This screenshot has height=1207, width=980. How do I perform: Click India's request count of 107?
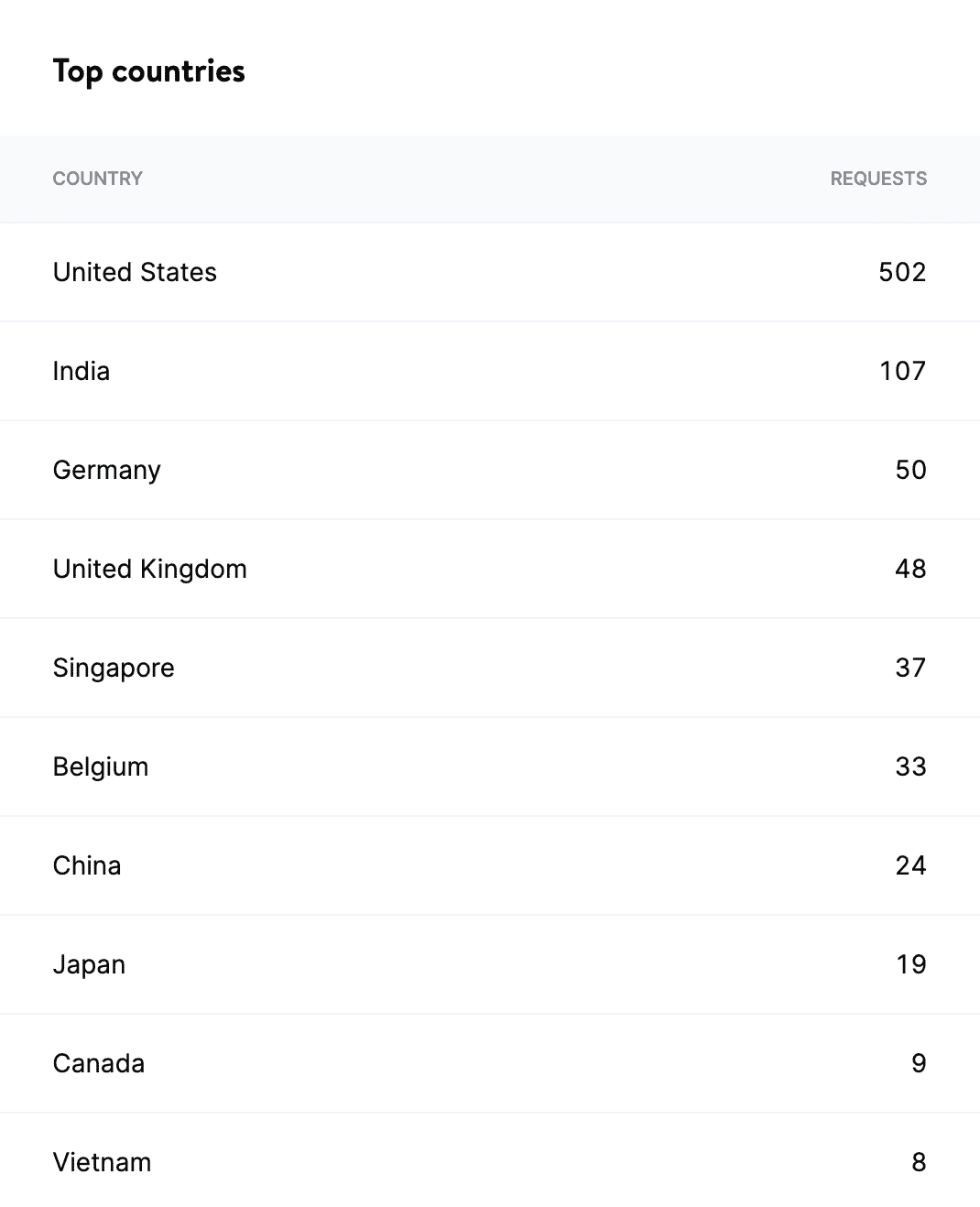(x=901, y=371)
